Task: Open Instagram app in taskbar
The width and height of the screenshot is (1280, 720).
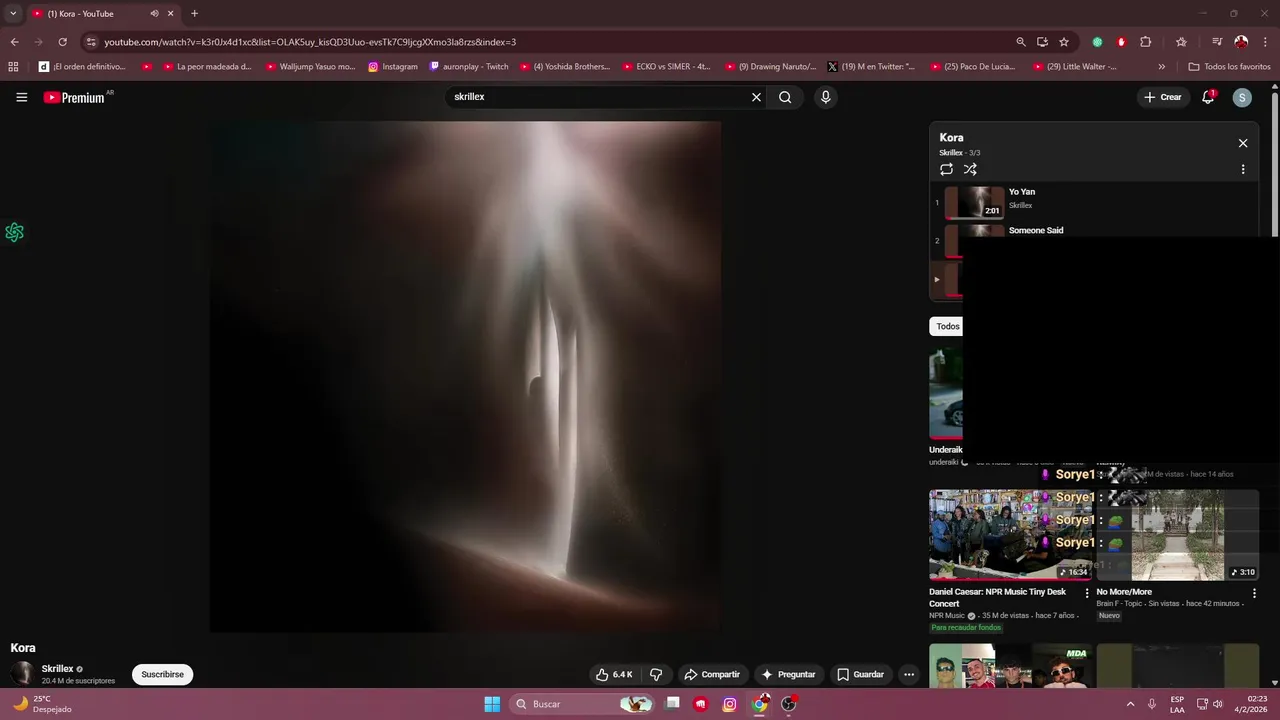Action: point(730,704)
